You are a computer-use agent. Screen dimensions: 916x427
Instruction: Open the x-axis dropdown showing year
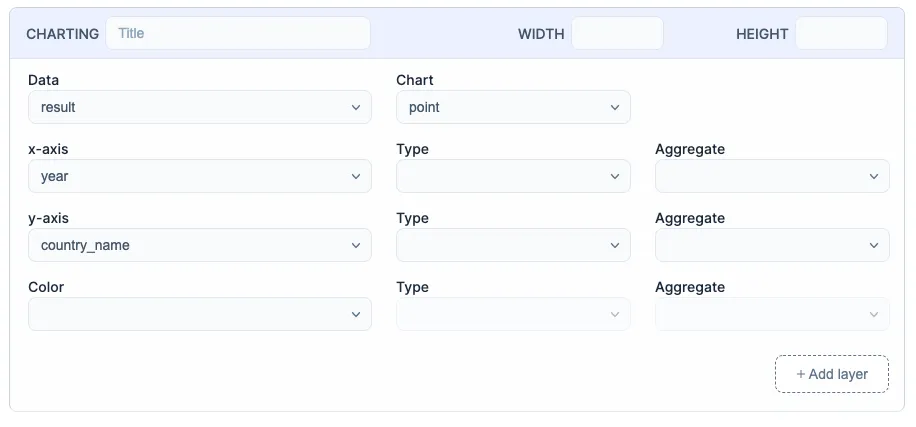pos(200,176)
